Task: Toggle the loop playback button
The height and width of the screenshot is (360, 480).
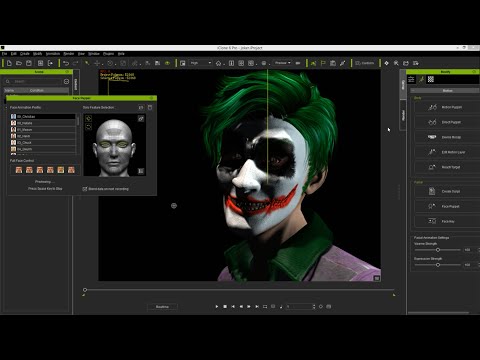Action: click(265, 306)
